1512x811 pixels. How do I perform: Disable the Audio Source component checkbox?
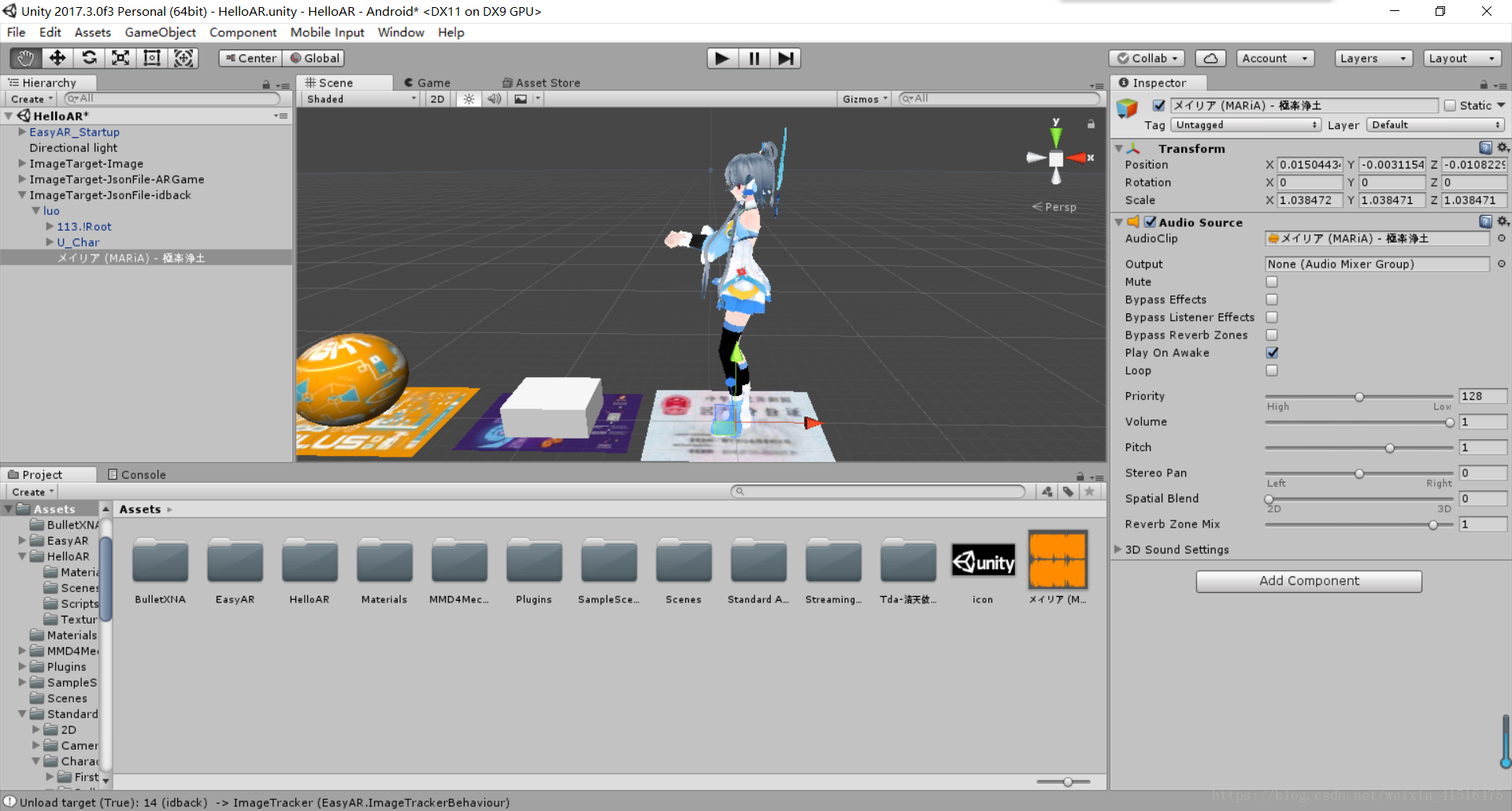[x=1150, y=222]
